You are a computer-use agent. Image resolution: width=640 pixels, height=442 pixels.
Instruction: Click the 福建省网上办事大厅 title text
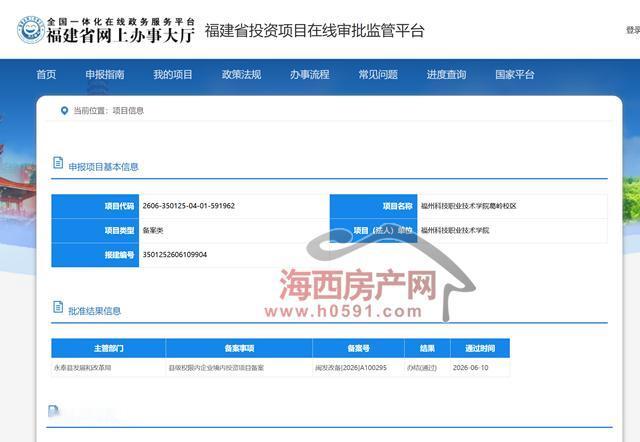click(x=120, y=36)
